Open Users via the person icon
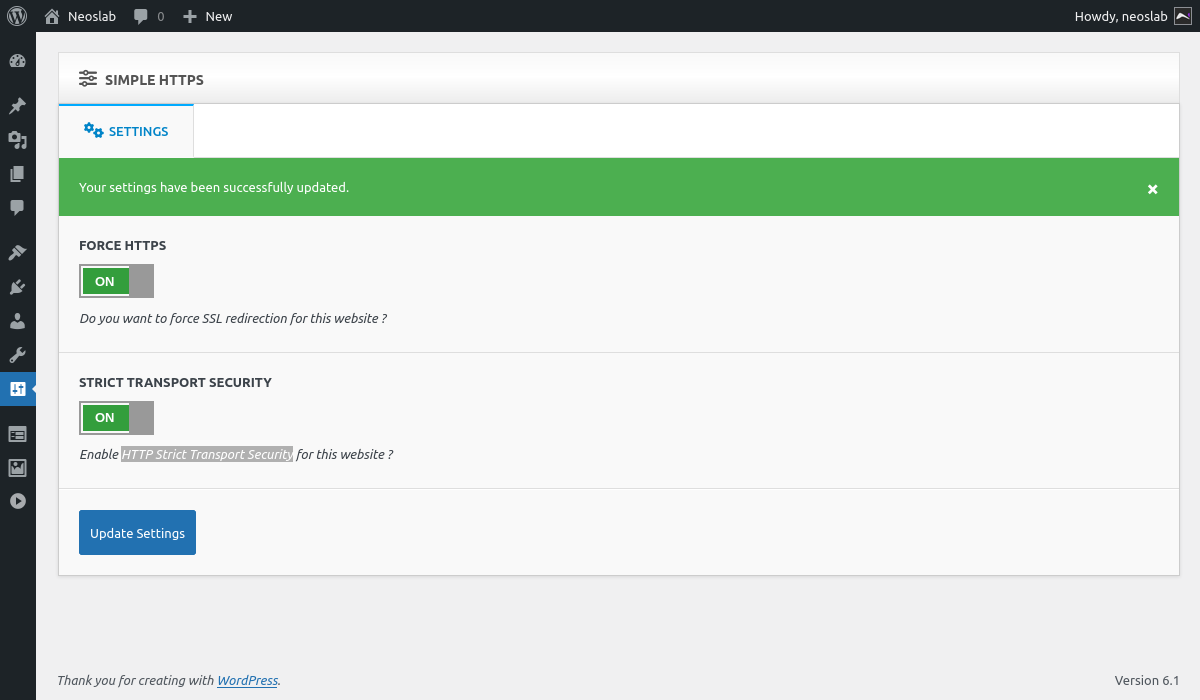1200x700 pixels. [17, 321]
